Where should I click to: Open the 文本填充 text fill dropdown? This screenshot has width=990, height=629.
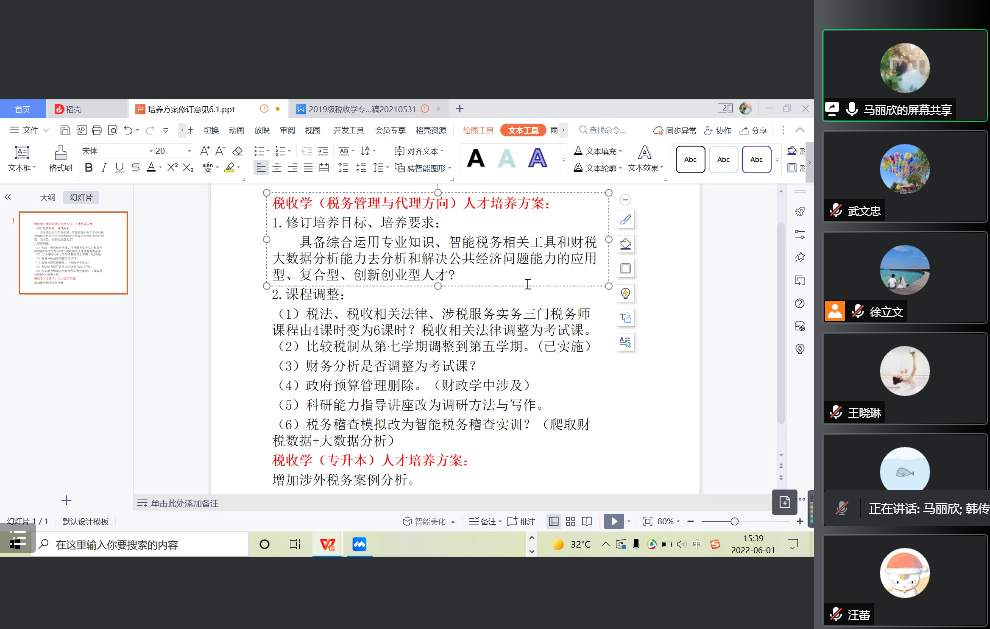[598, 151]
